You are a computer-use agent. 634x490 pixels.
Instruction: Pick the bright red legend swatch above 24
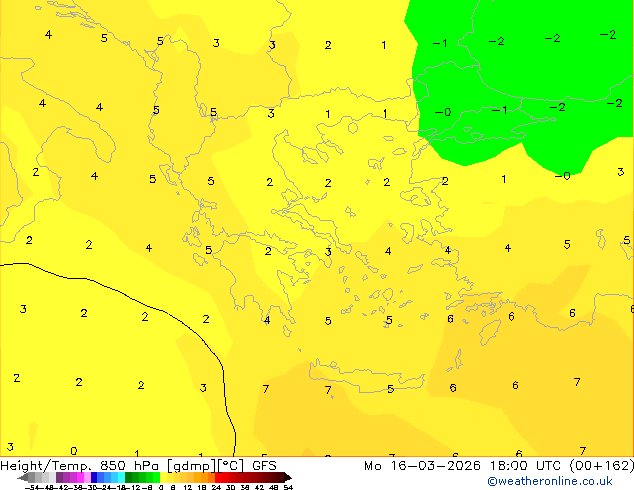pos(218,478)
